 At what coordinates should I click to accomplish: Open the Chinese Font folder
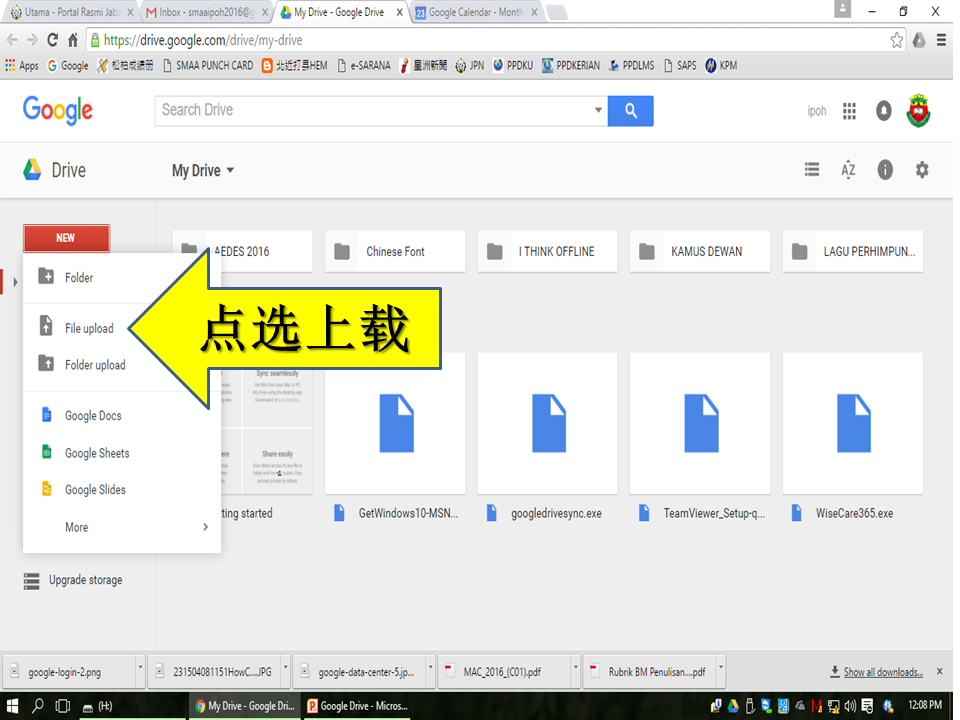coord(395,251)
